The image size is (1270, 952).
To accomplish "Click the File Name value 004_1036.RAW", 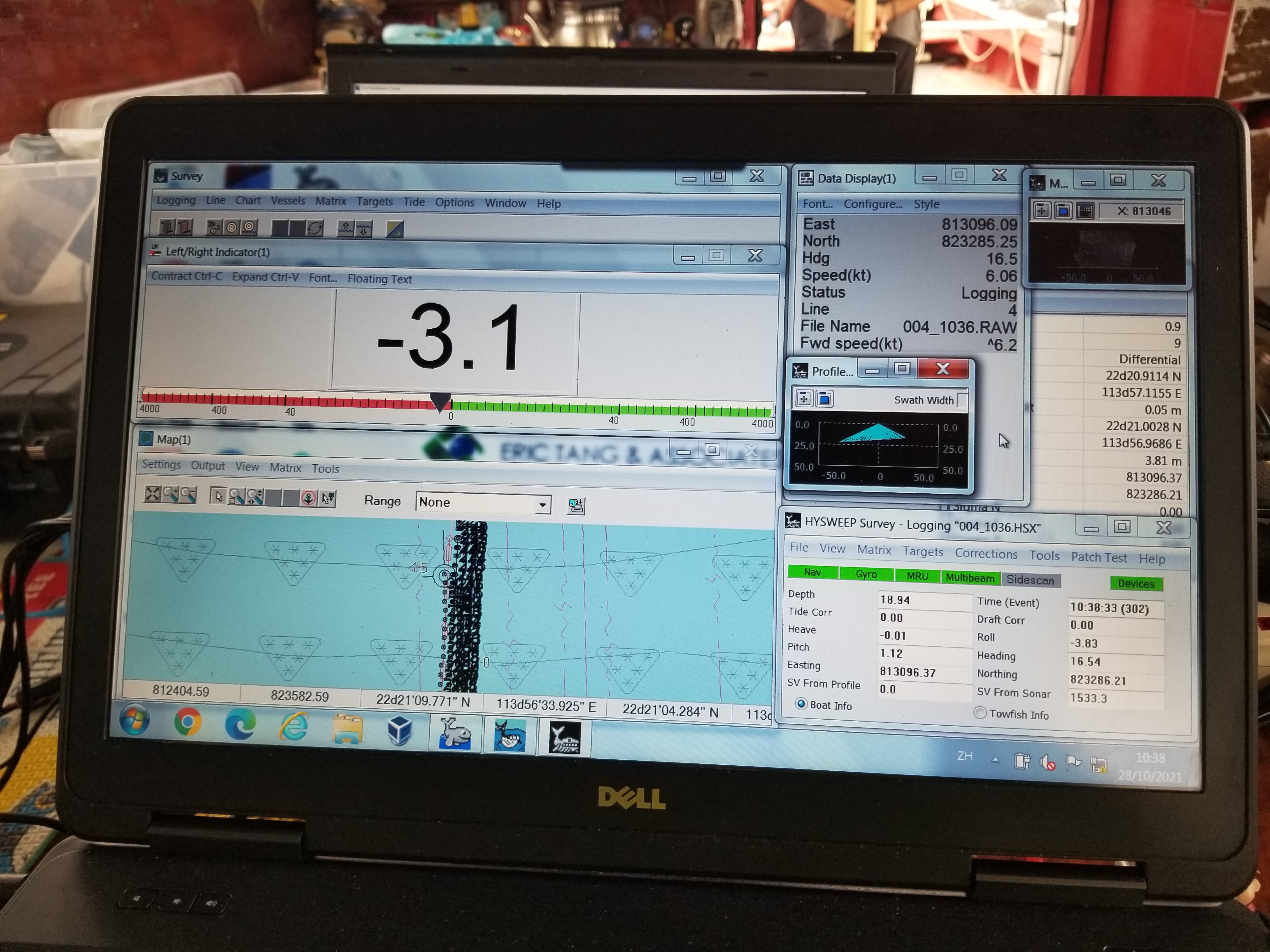I will pyautogui.click(x=959, y=327).
